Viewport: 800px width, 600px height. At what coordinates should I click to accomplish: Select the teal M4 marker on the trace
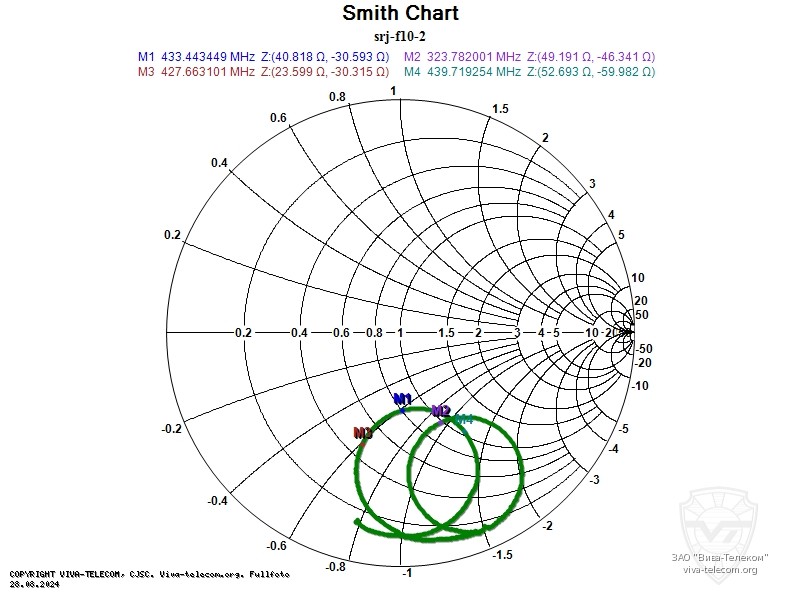point(462,420)
